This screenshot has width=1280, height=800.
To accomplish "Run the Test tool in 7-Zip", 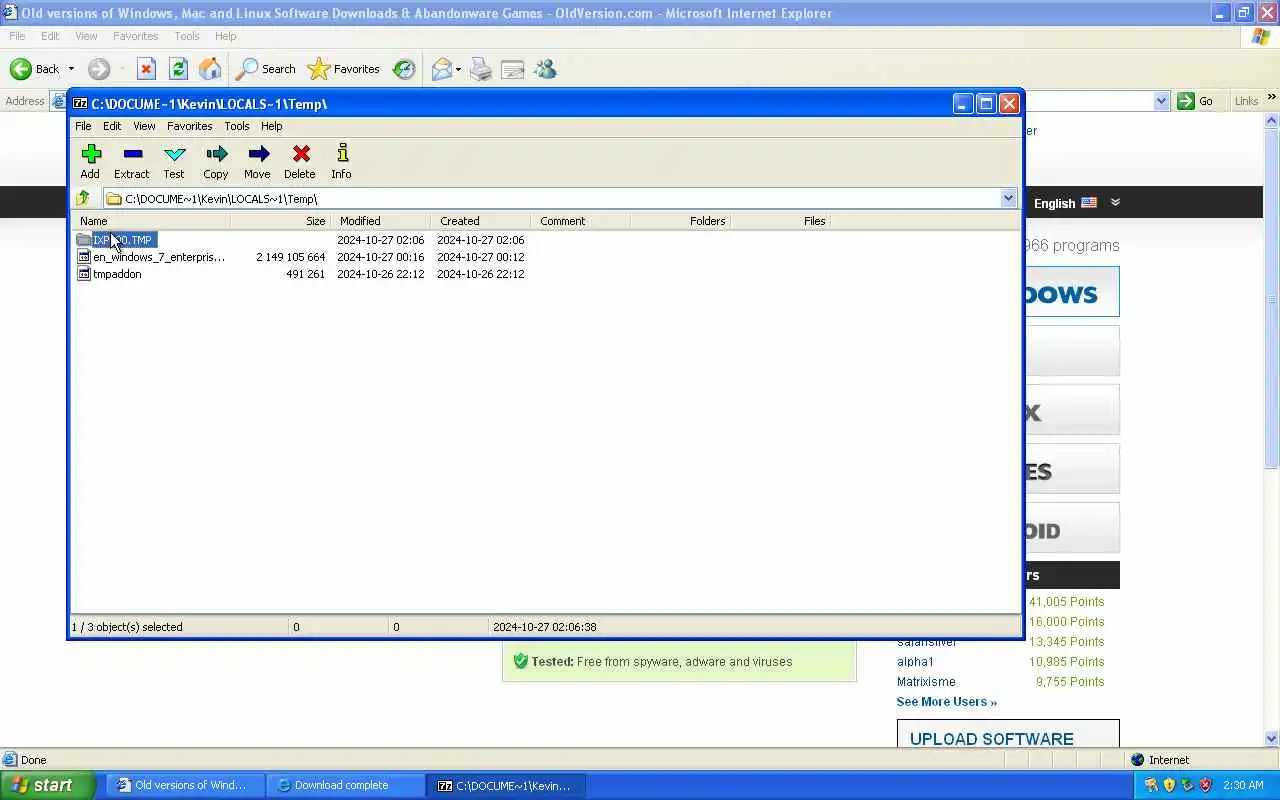I will (x=174, y=160).
